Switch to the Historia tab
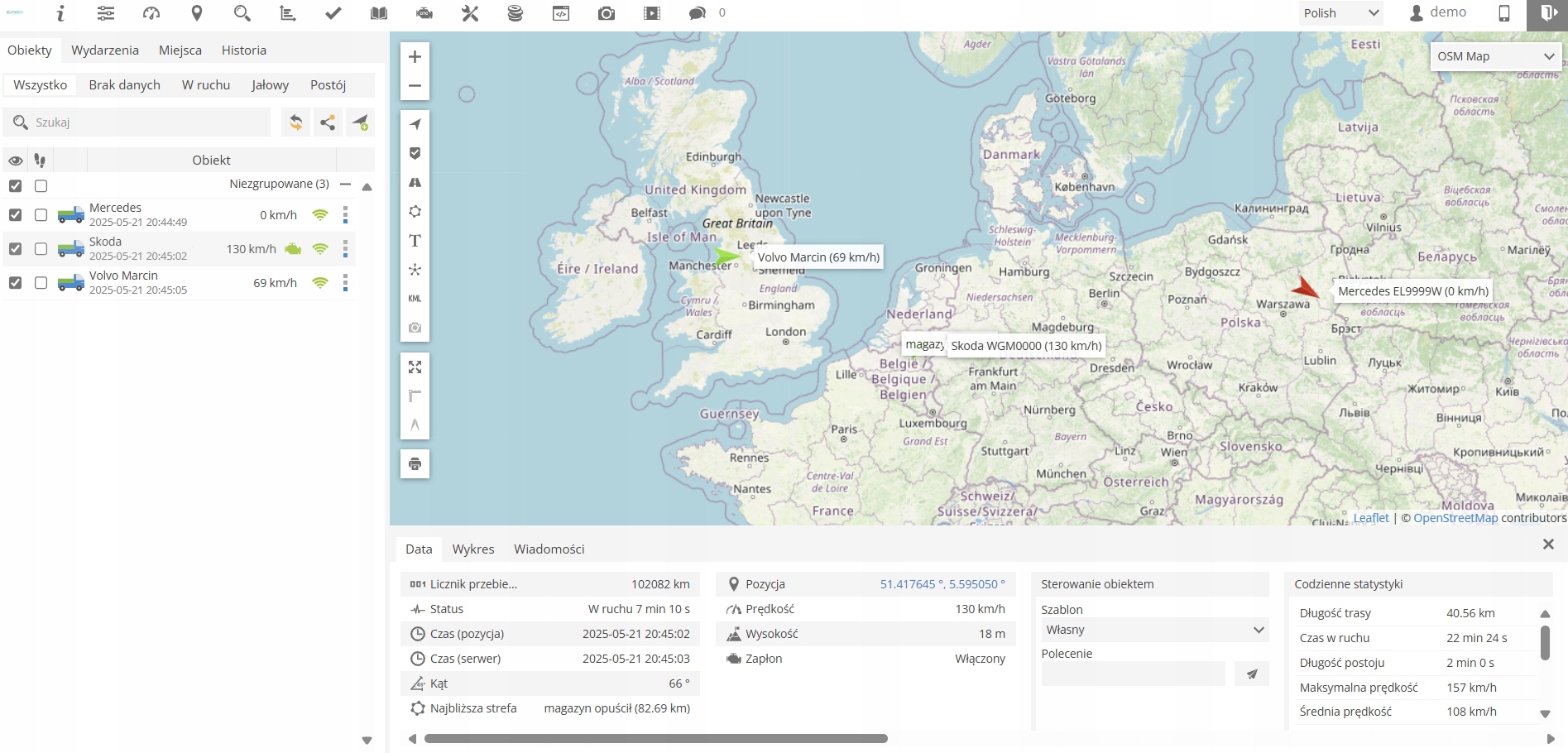Viewport: 1568px width, 753px height. (243, 50)
